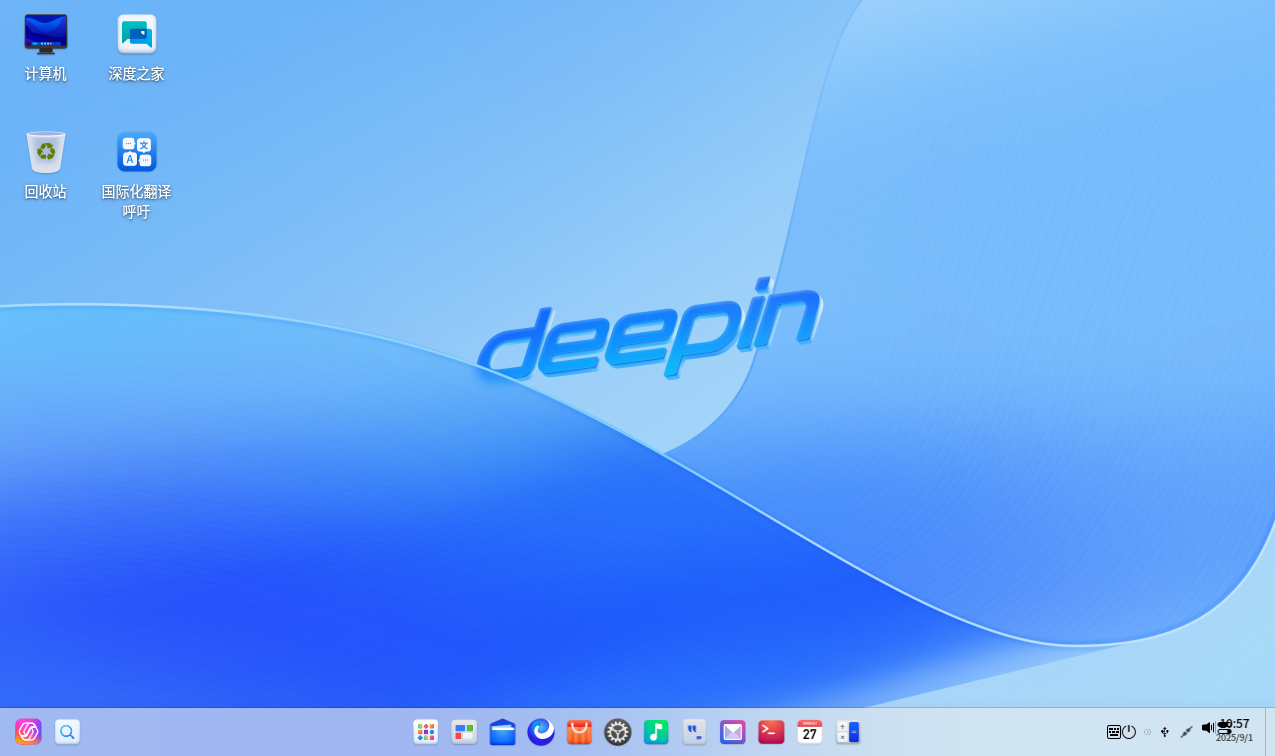Open the text editor quote-mark icon
Screen dimensions: 1275x756
tap(694, 732)
